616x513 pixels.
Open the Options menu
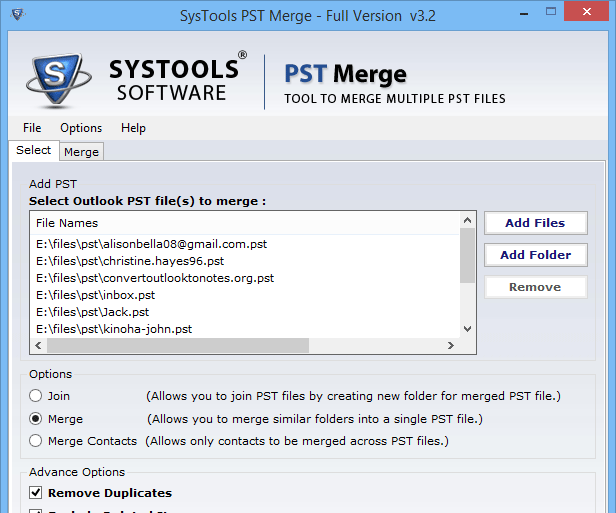[x=81, y=128]
